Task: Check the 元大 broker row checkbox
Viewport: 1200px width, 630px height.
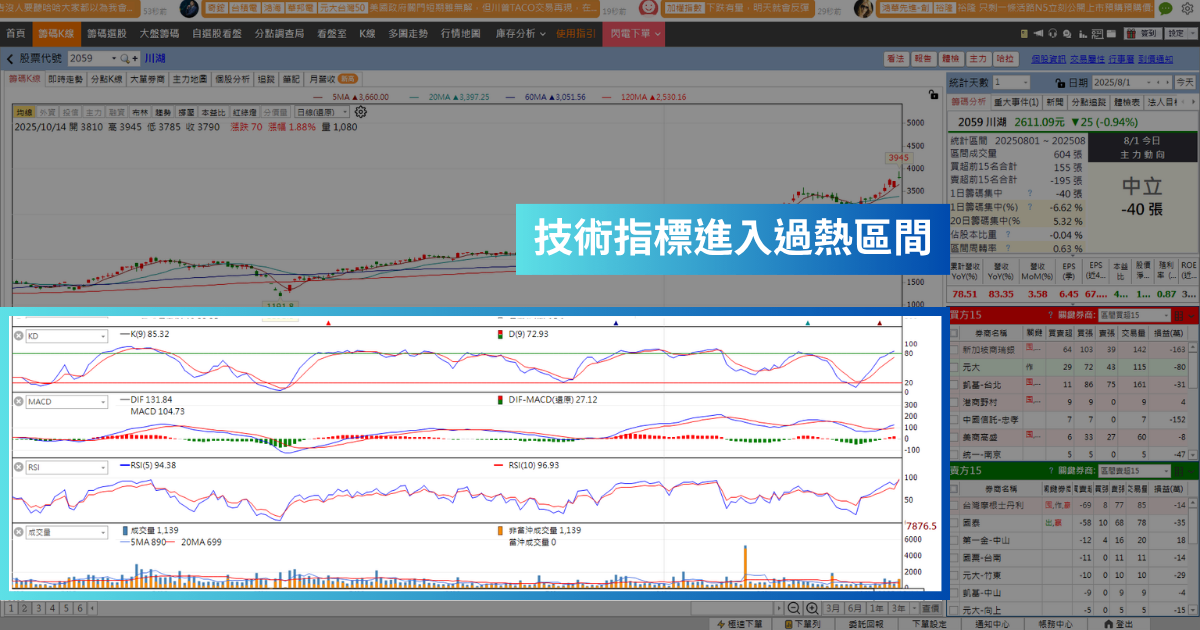Action: 955,368
